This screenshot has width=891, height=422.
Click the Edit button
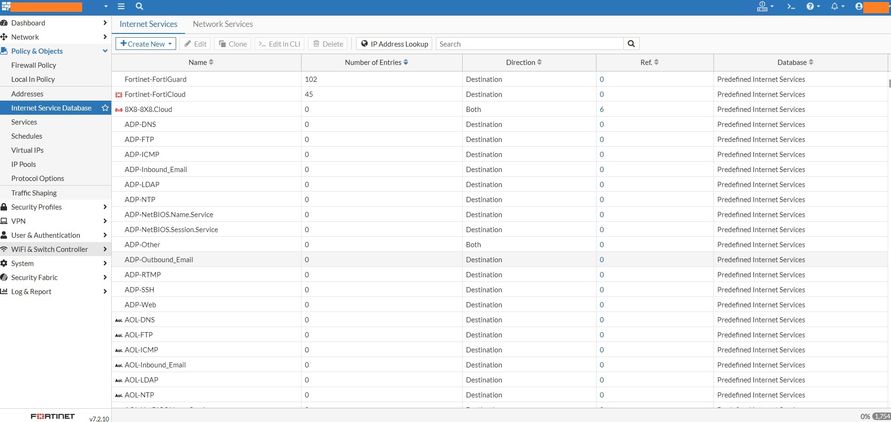point(195,44)
